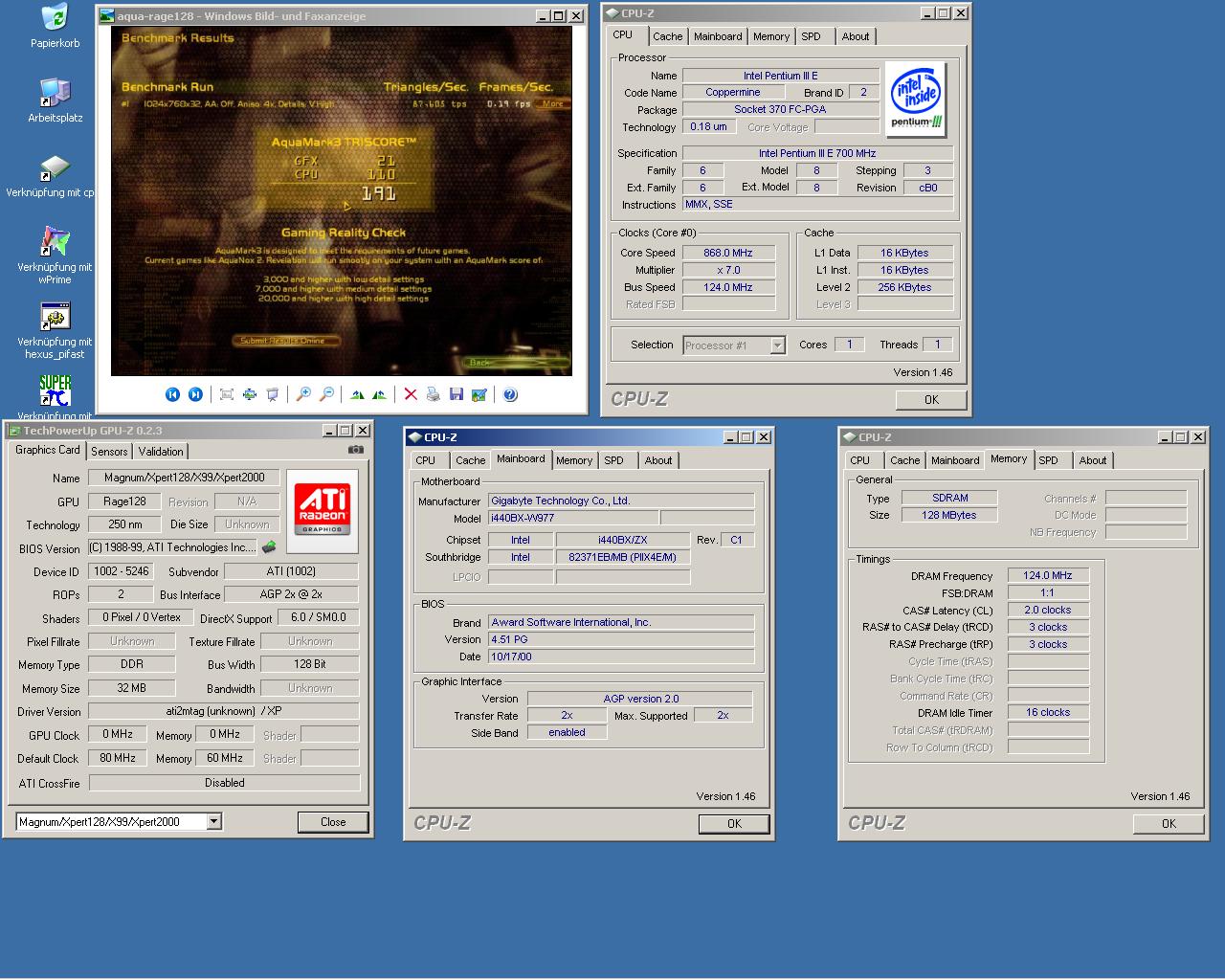Click memory Size value 128 MBytes
1225x980 pixels.
click(949, 515)
